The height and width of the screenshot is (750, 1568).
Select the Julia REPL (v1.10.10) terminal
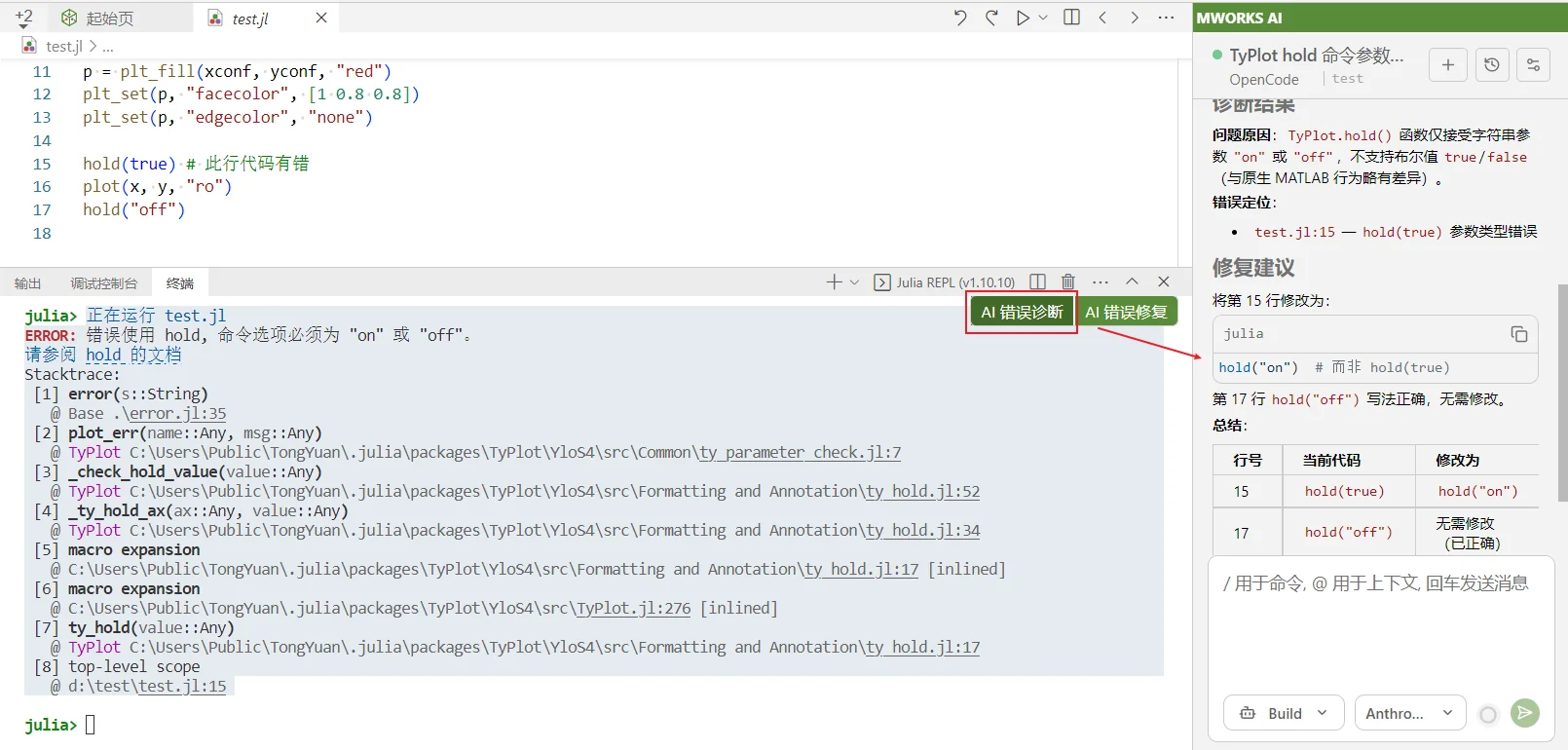pos(945,282)
